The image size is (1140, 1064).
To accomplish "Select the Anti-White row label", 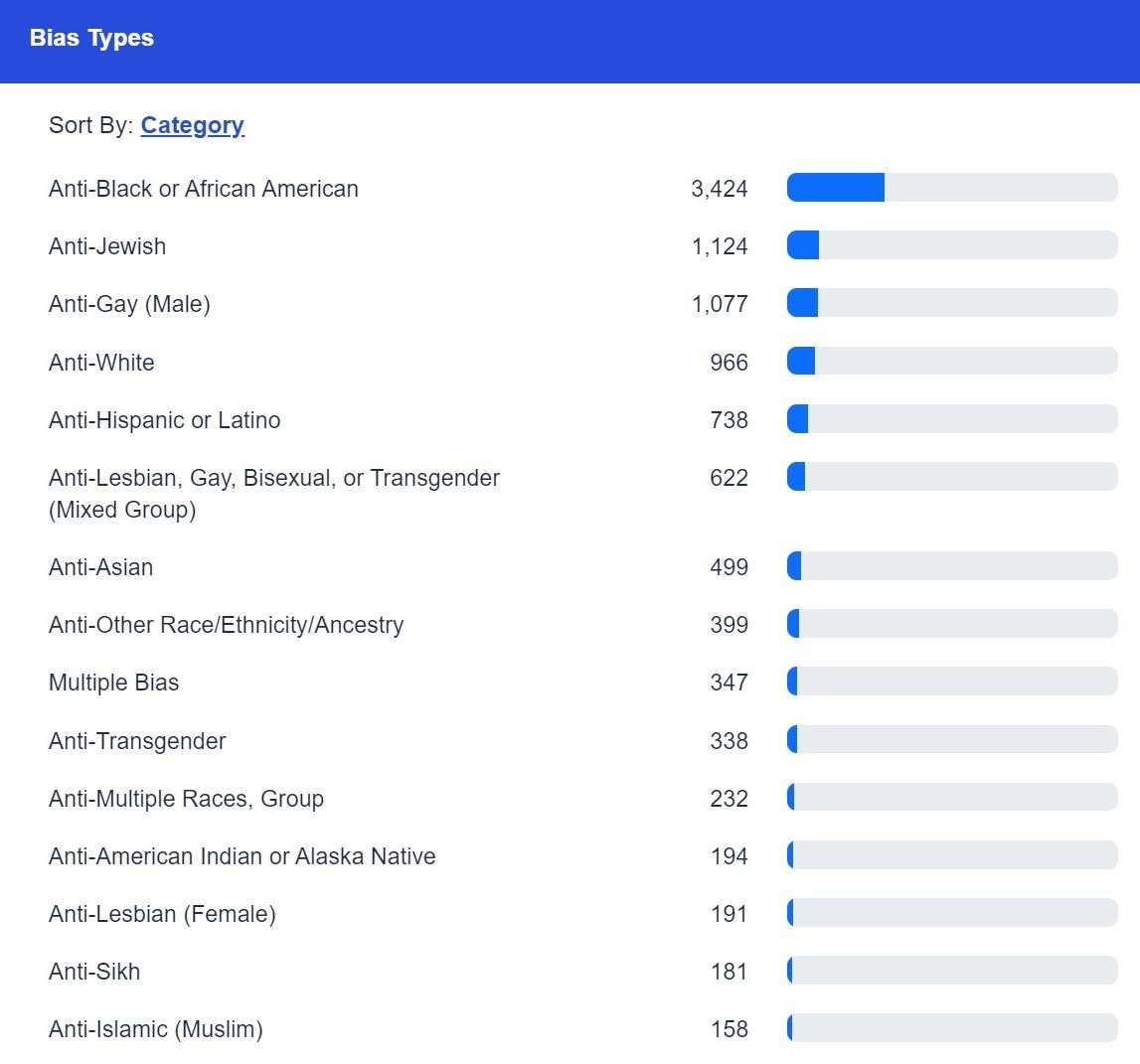I will pyautogui.click(x=101, y=363).
